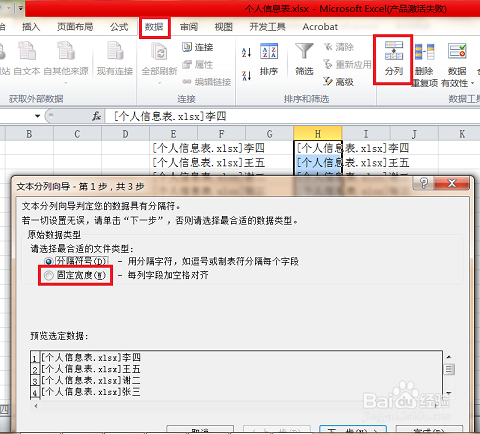Click Clear filter (清除) icon
Viewport: 480px width, 434px height.
coord(328,47)
